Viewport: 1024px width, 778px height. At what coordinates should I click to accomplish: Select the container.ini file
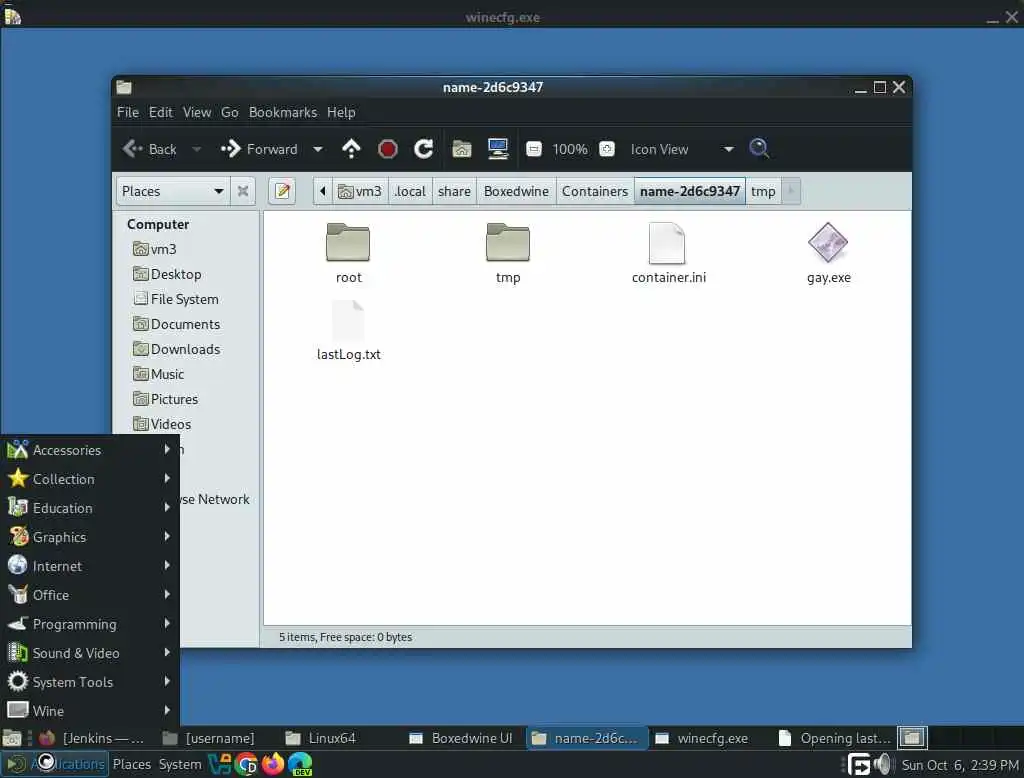(667, 242)
